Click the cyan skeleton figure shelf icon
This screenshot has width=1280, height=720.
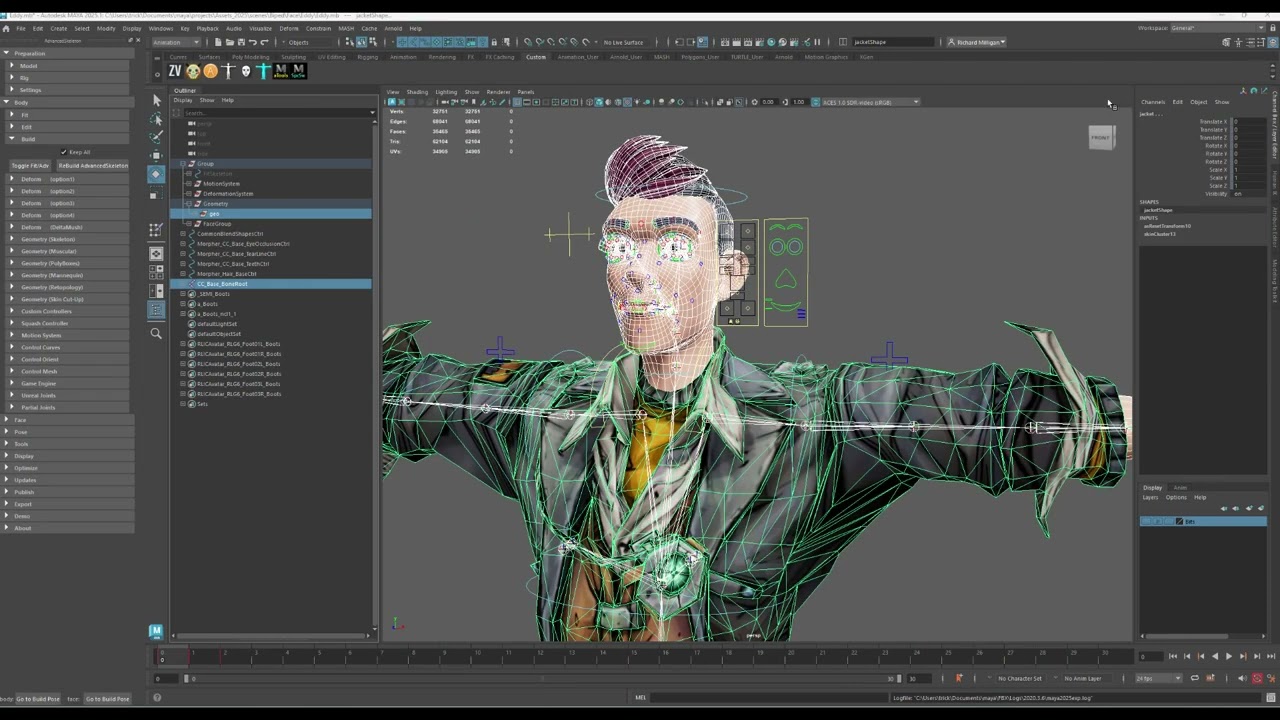(263, 71)
